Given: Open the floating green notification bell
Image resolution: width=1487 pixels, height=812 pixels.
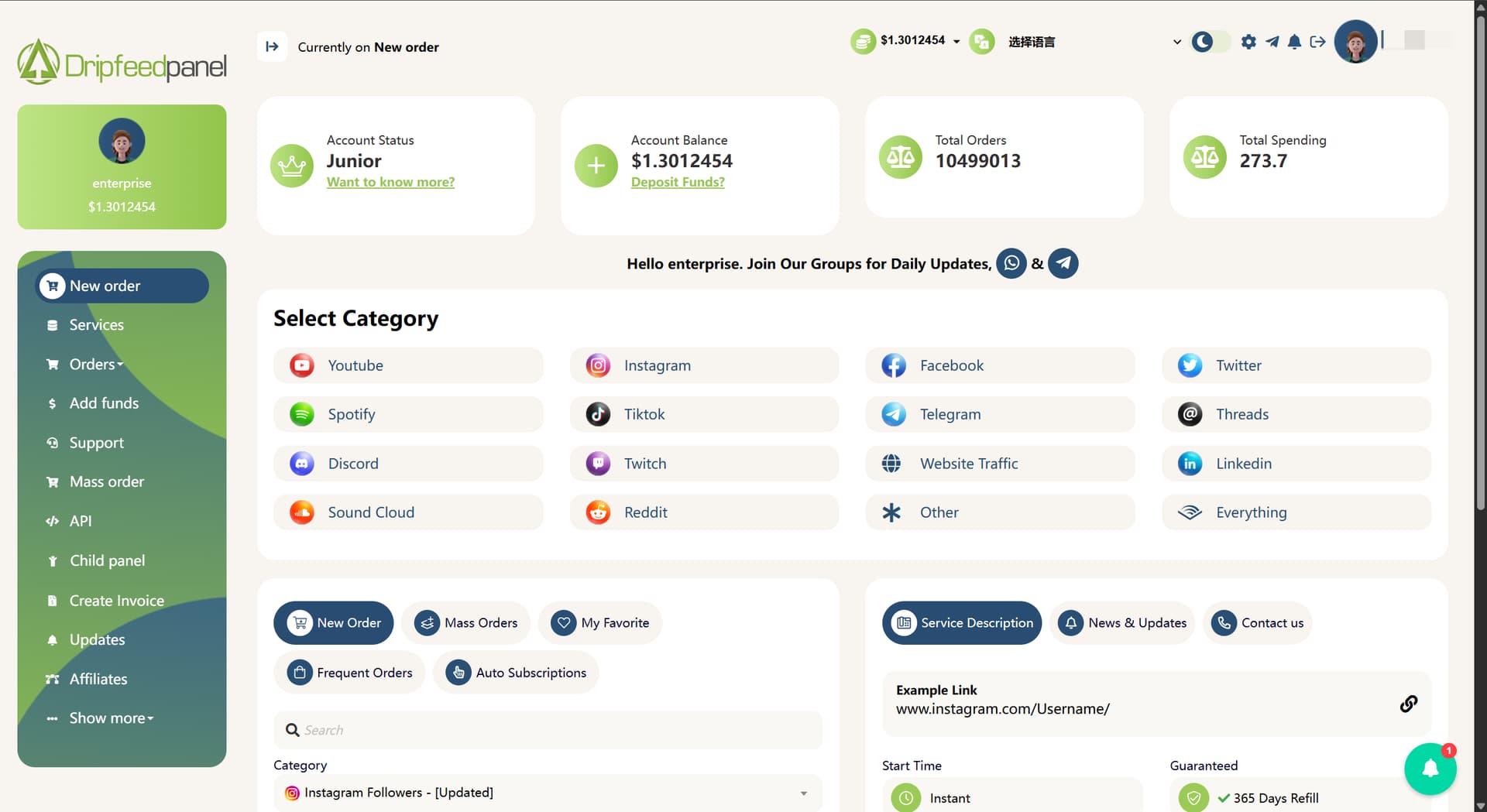Looking at the screenshot, I should (x=1430, y=769).
